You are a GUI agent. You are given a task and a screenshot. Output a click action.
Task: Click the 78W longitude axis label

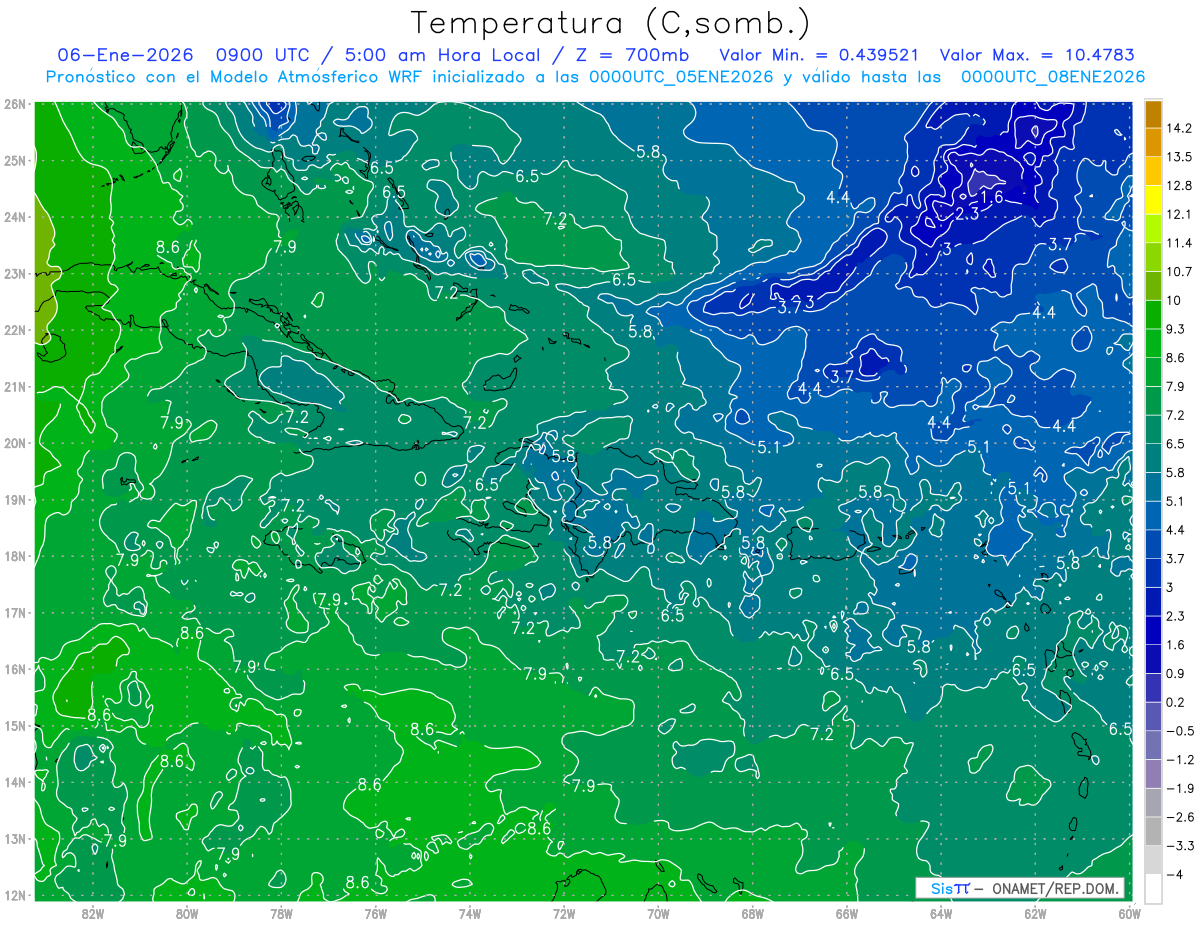coord(281,913)
